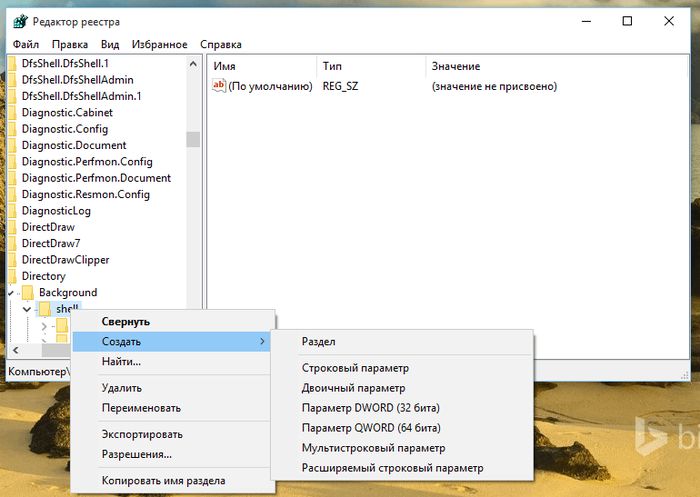
Task: Expand the first subkey under shell
Action: (x=44, y=325)
